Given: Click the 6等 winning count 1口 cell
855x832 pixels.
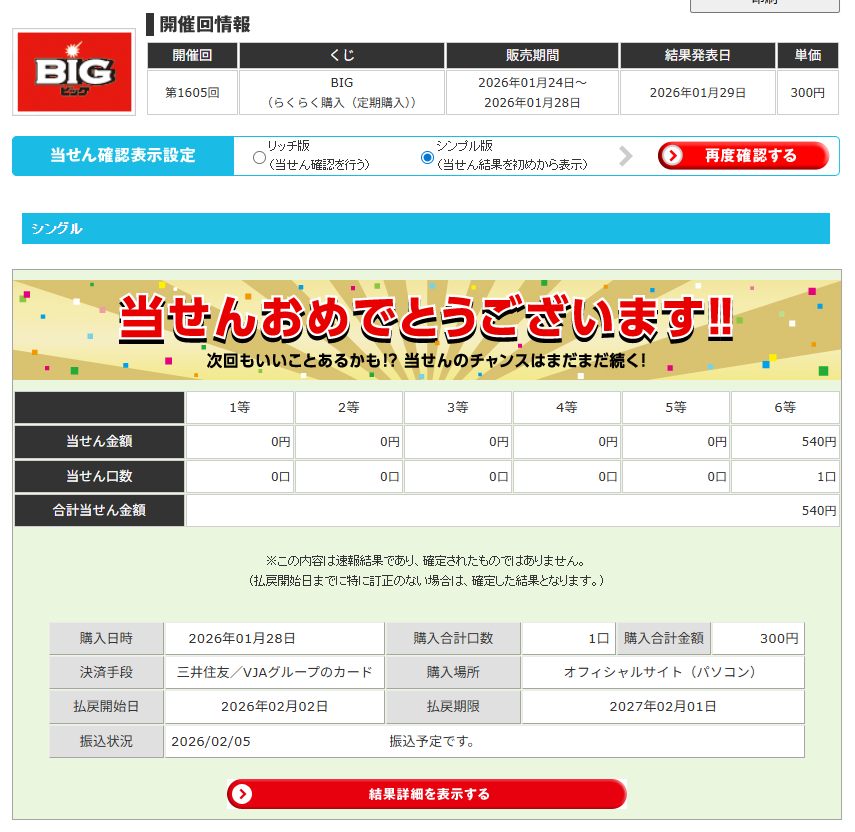Looking at the screenshot, I should tap(785, 476).
